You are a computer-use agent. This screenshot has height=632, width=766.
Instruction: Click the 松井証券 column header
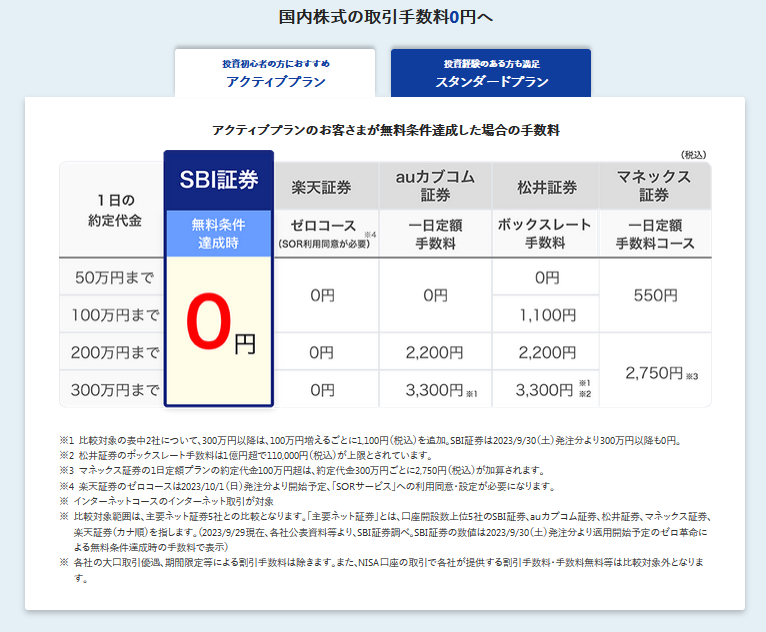(x=546, y=186)
